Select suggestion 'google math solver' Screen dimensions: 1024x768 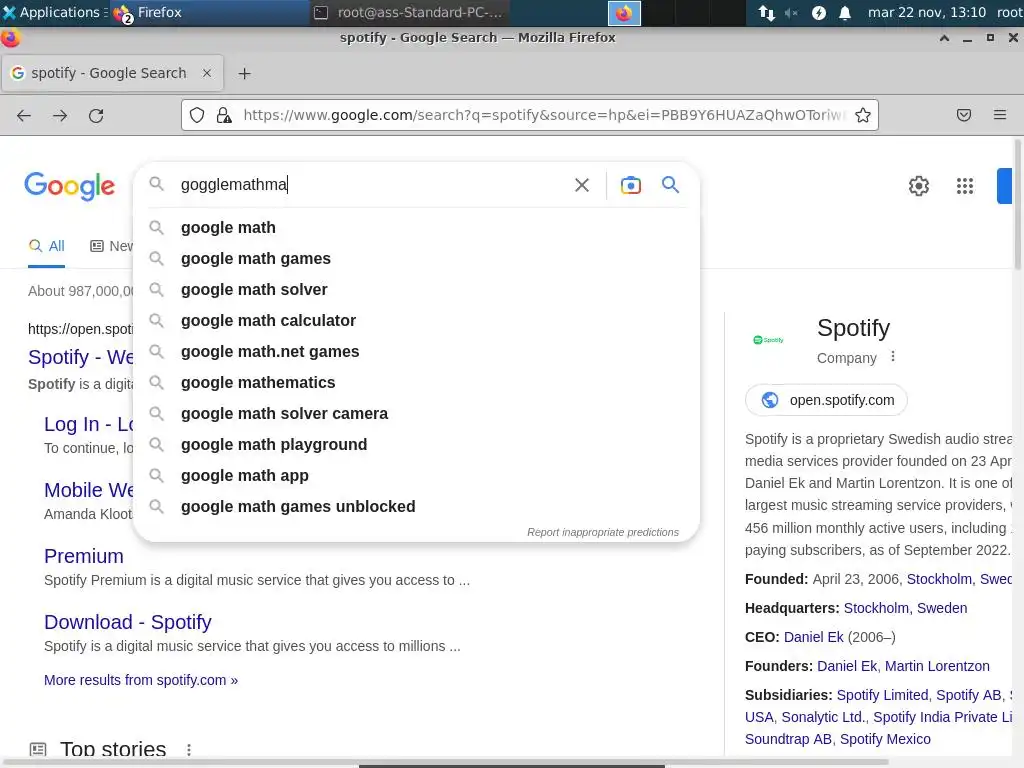point(416,290)
